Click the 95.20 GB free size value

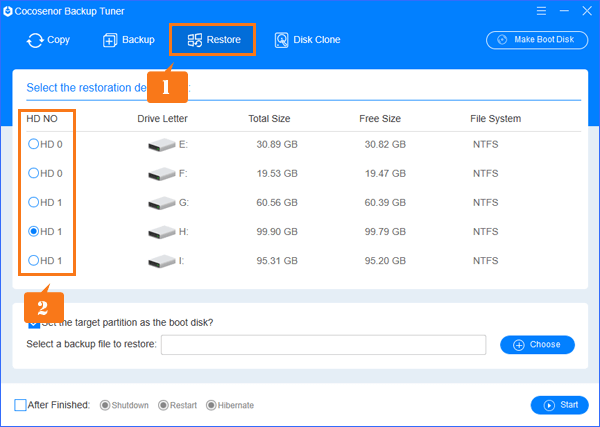[x=385, y=261]
